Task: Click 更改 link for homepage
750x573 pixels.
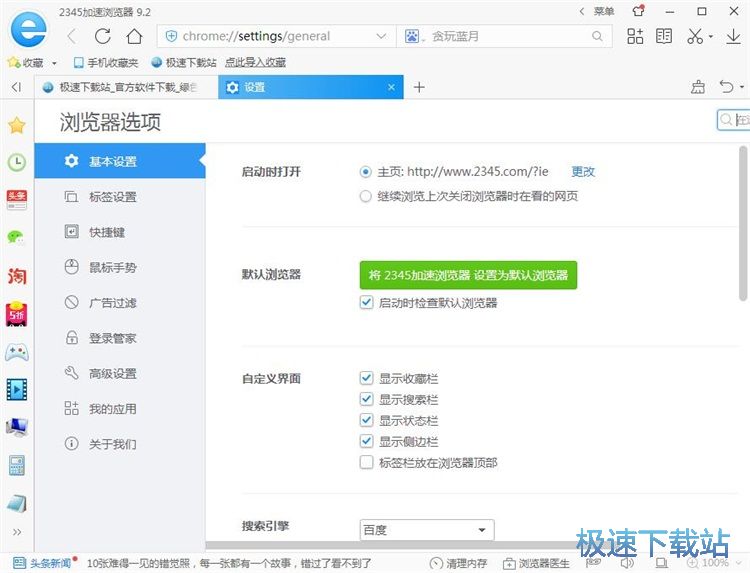Action: (x=583, y=172)
